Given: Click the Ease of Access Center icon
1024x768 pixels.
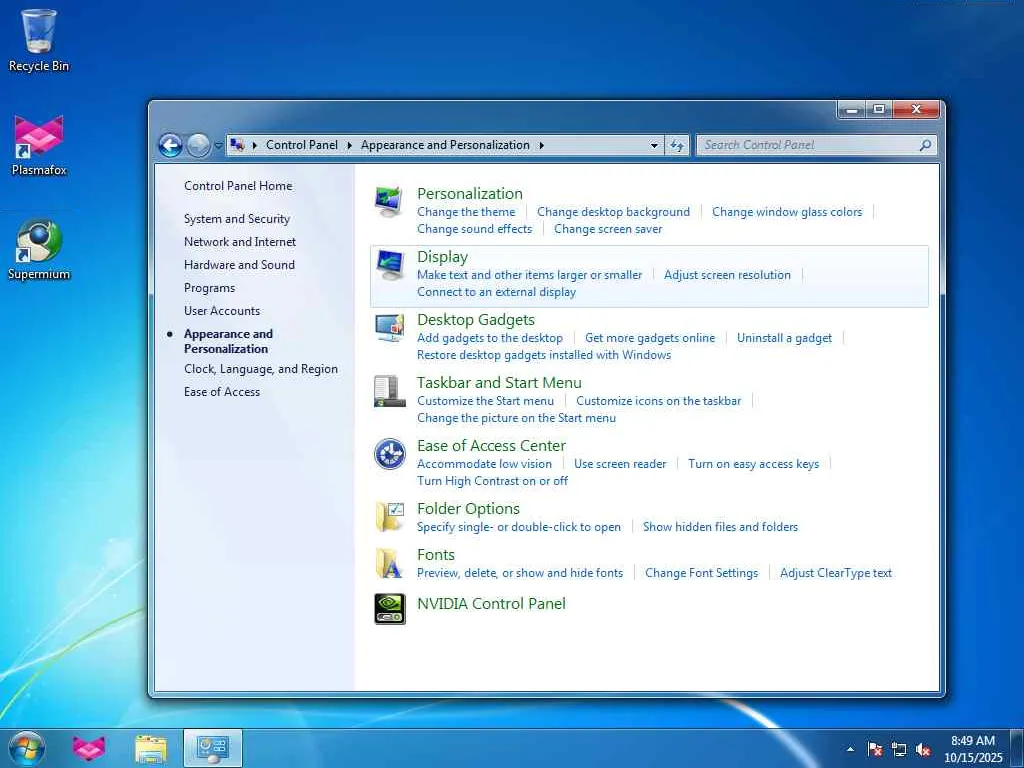Looking at the screenshot, I should click(389, 453).
